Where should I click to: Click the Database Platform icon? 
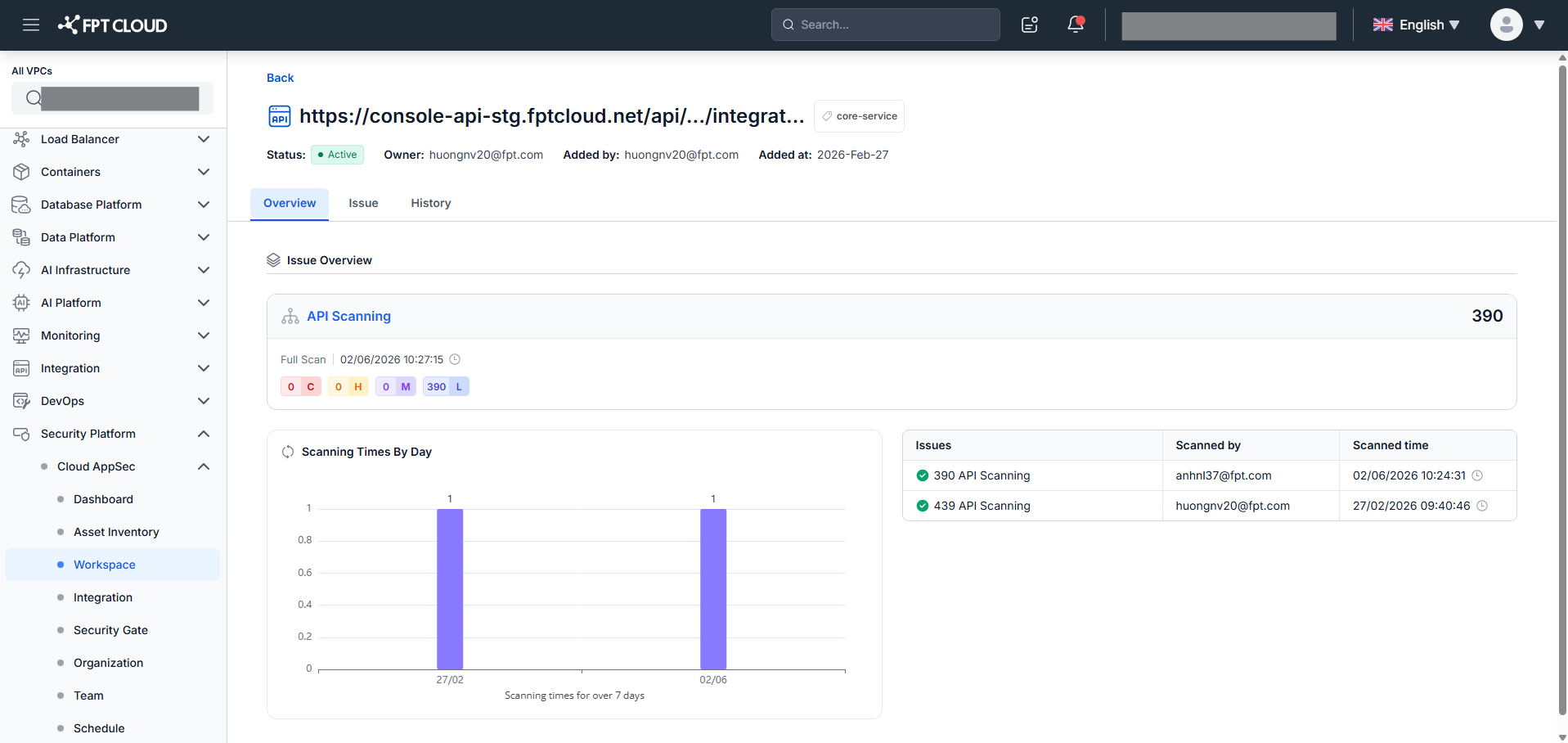tap(21, 205)
